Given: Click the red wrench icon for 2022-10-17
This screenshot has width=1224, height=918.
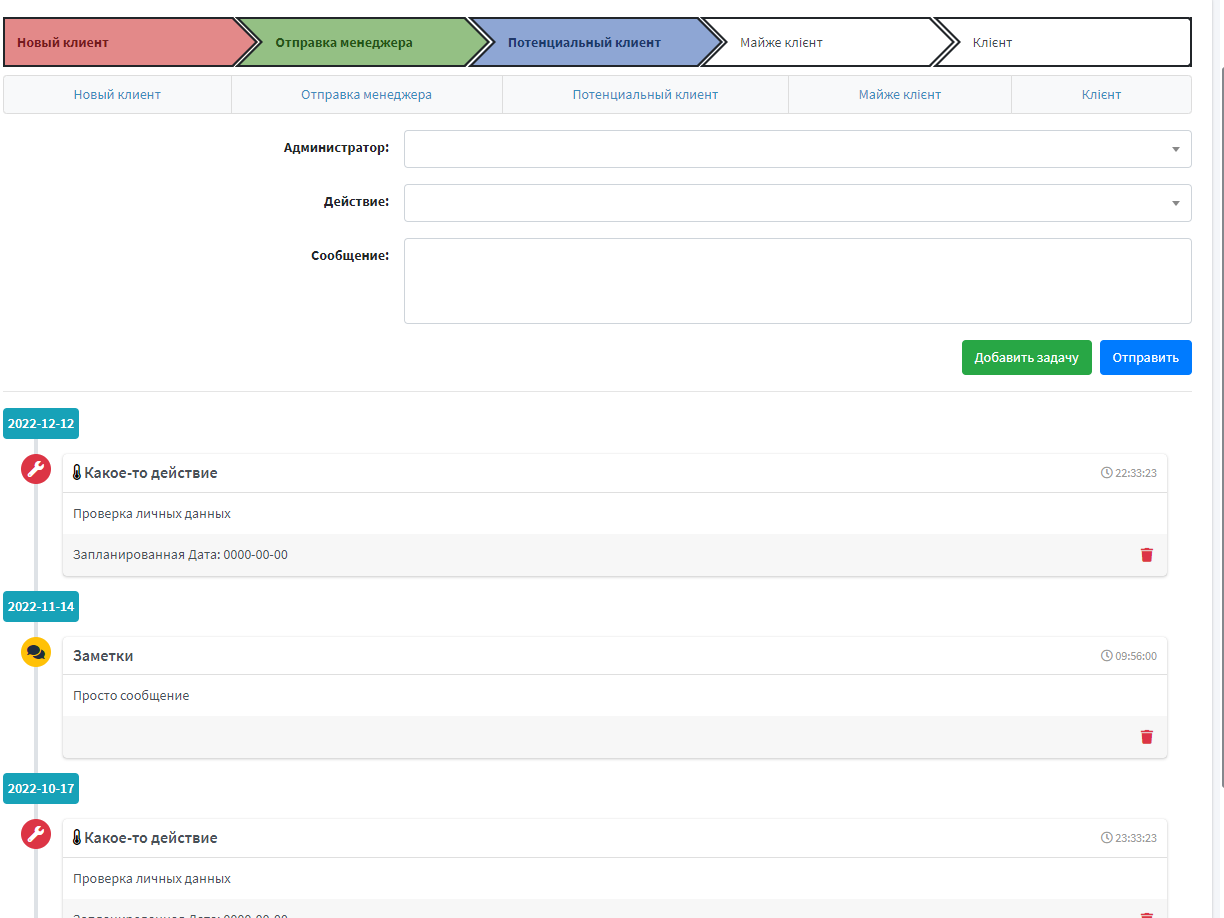Looking at the screenshot, I should 36,834.
